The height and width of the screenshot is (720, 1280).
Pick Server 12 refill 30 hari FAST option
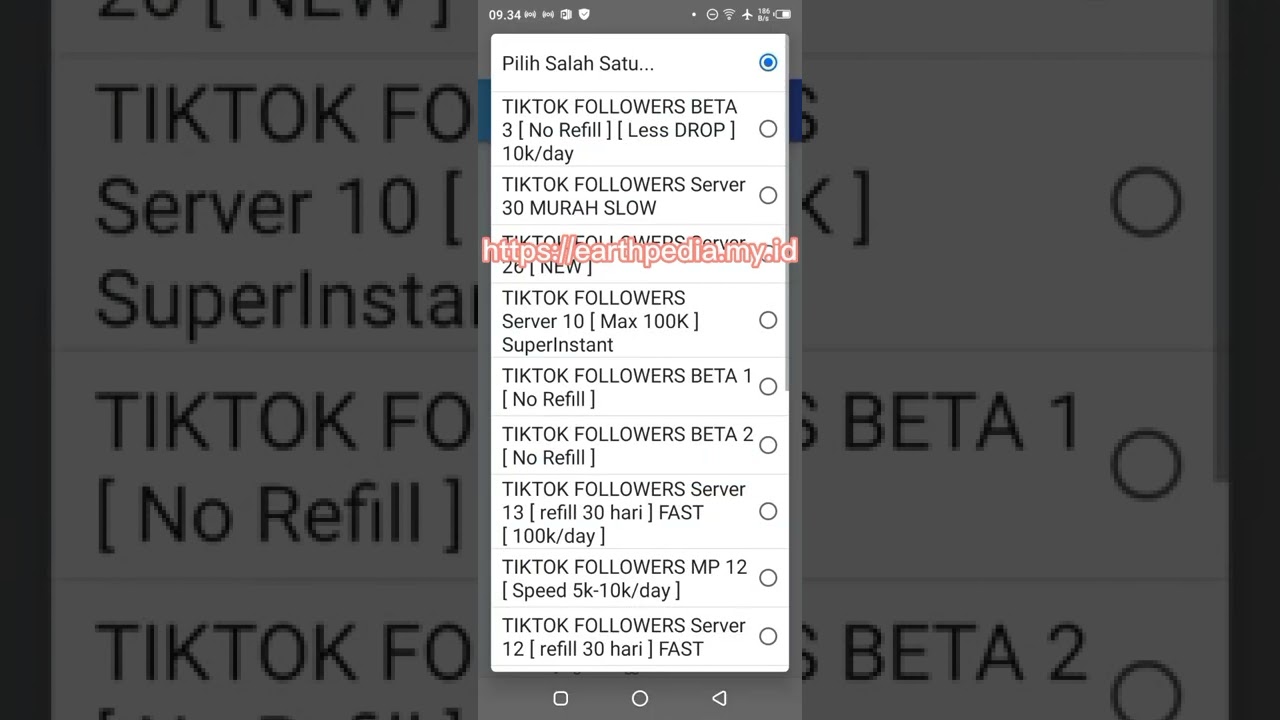768,636
